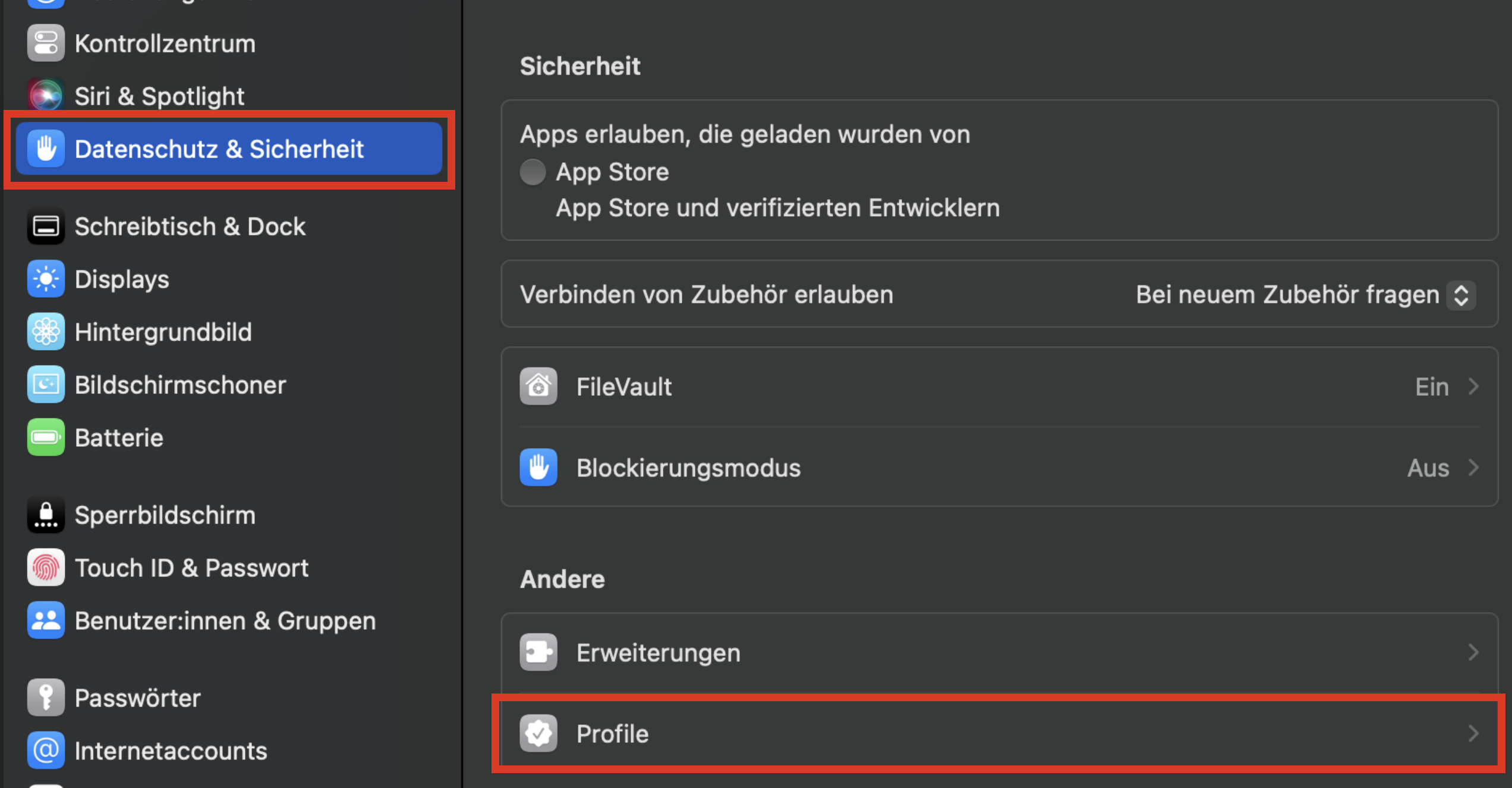The image size is (1512, 788).
Task: Click the Passwörter key icon
Action: click(x=46, y=698)
